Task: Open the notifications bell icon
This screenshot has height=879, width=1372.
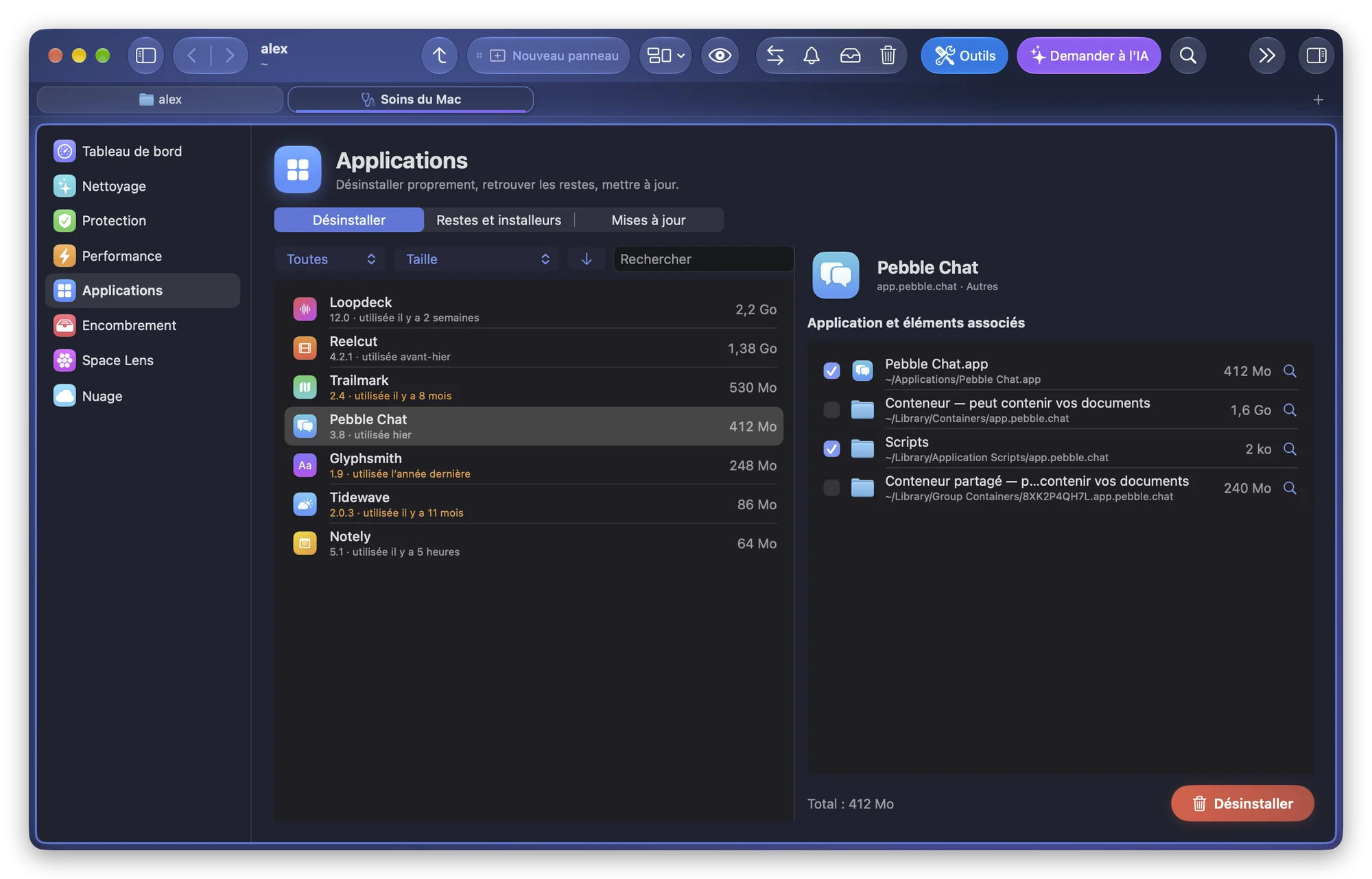Action: point(812,56)
